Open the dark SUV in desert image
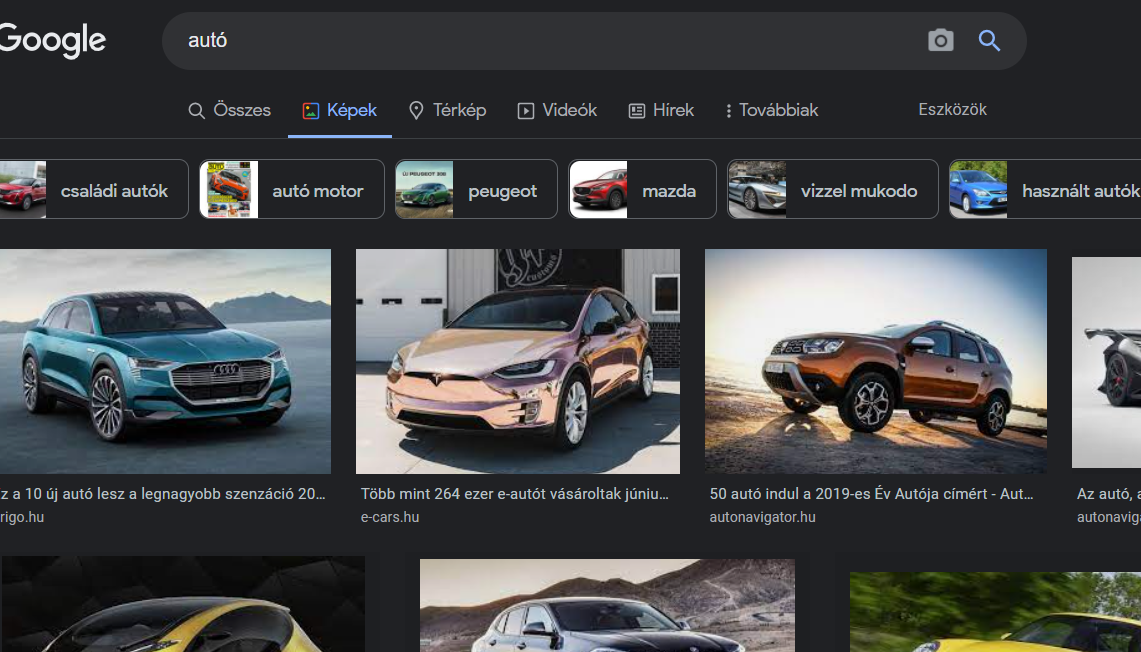The width and height of the screenshot is (1141, 652). (x=607, y=605)
